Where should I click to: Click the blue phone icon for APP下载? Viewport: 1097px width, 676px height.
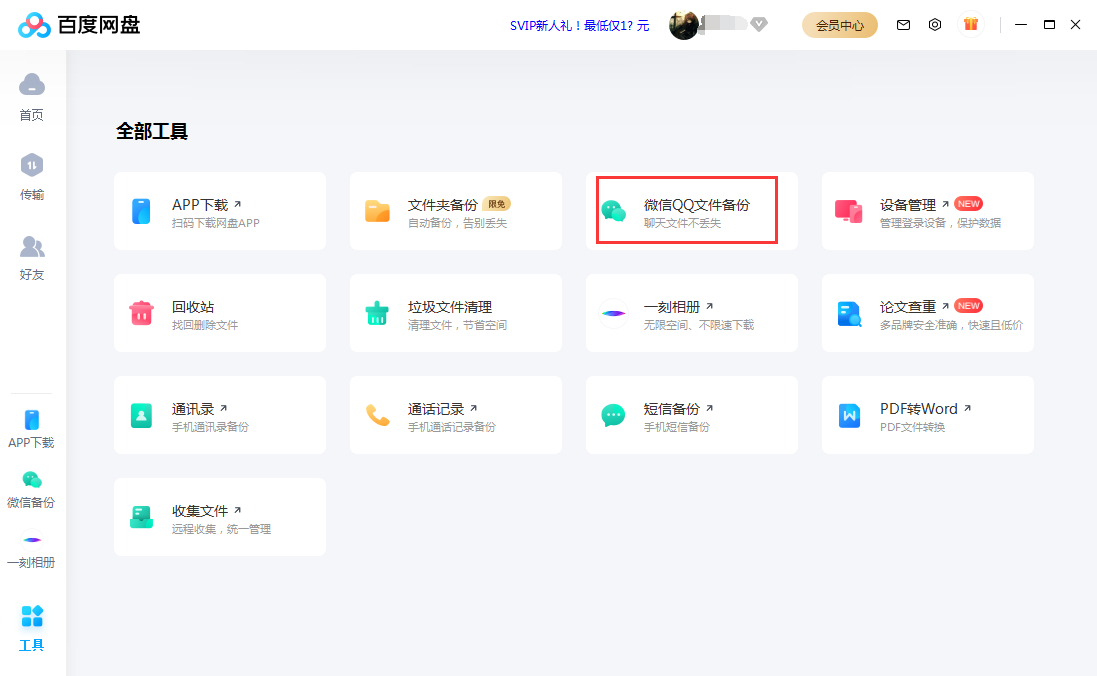141,211
